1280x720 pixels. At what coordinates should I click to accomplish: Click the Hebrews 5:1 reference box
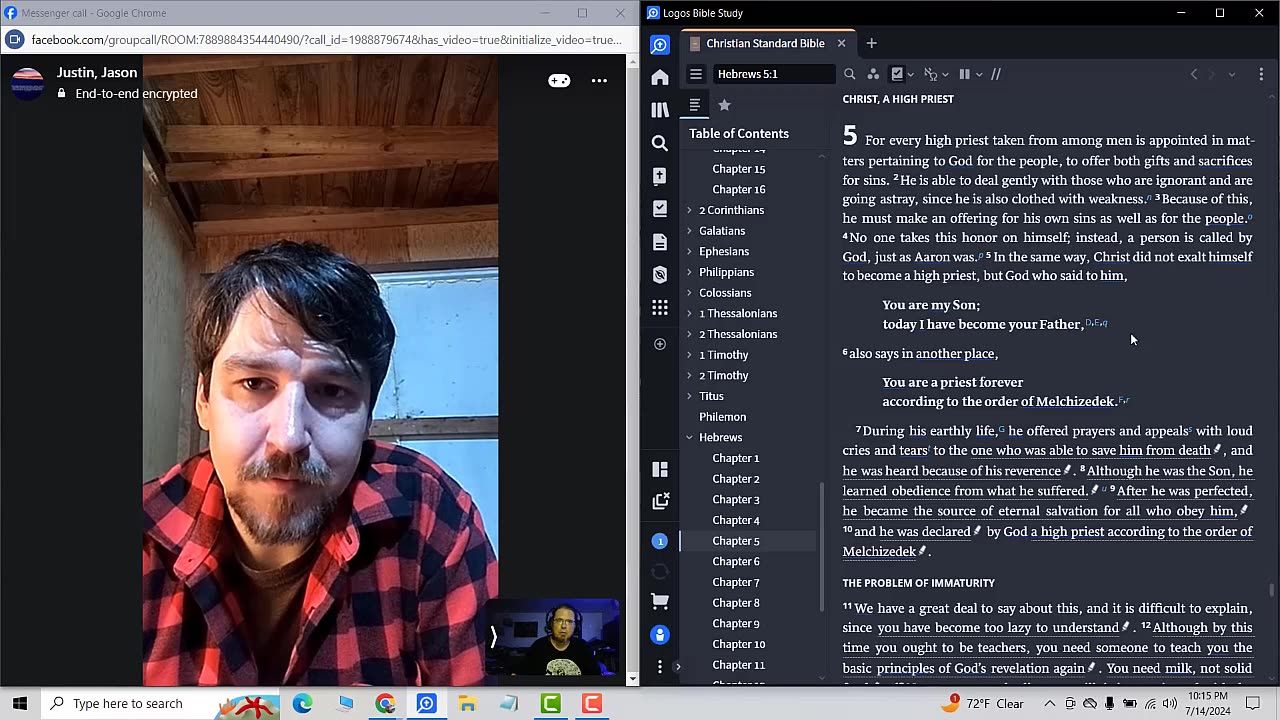[x=773, y=74]
